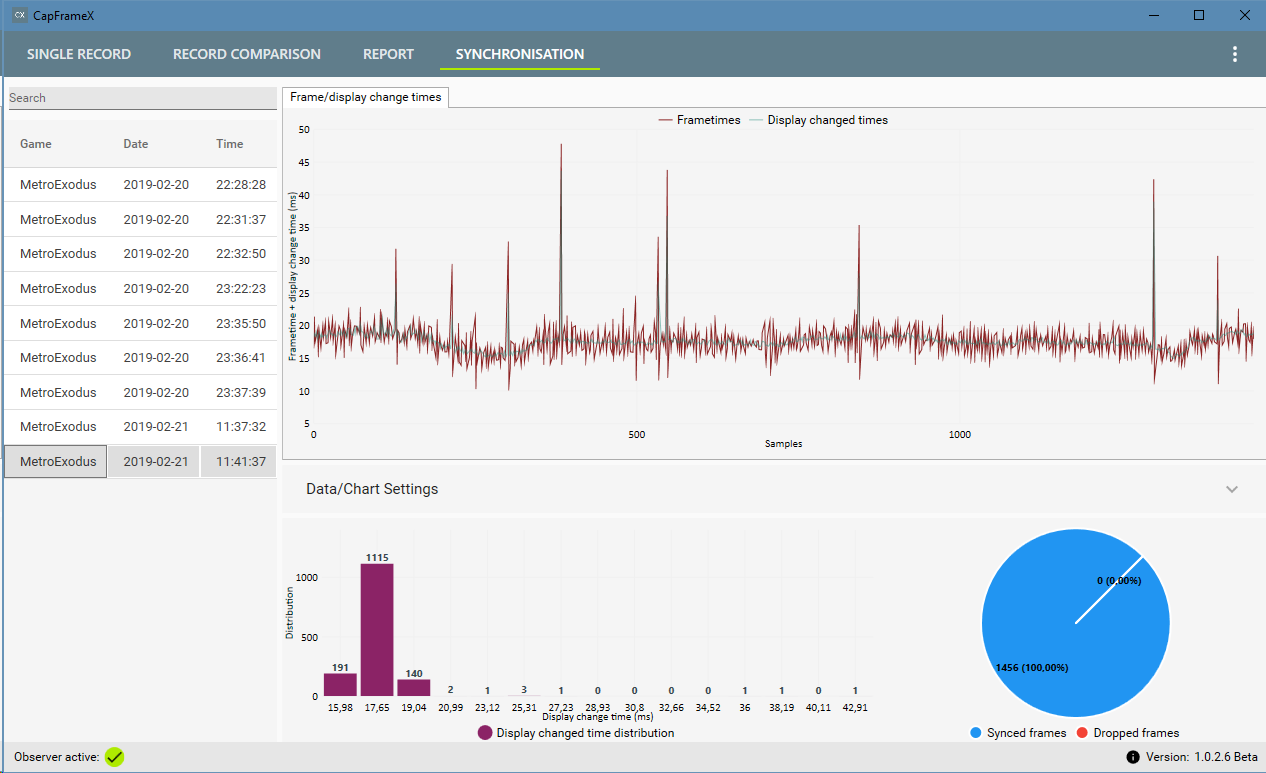Toggle the Display changed times legend entry
Viewport: 1266px width, 773px height.
[x=819, y=120]
